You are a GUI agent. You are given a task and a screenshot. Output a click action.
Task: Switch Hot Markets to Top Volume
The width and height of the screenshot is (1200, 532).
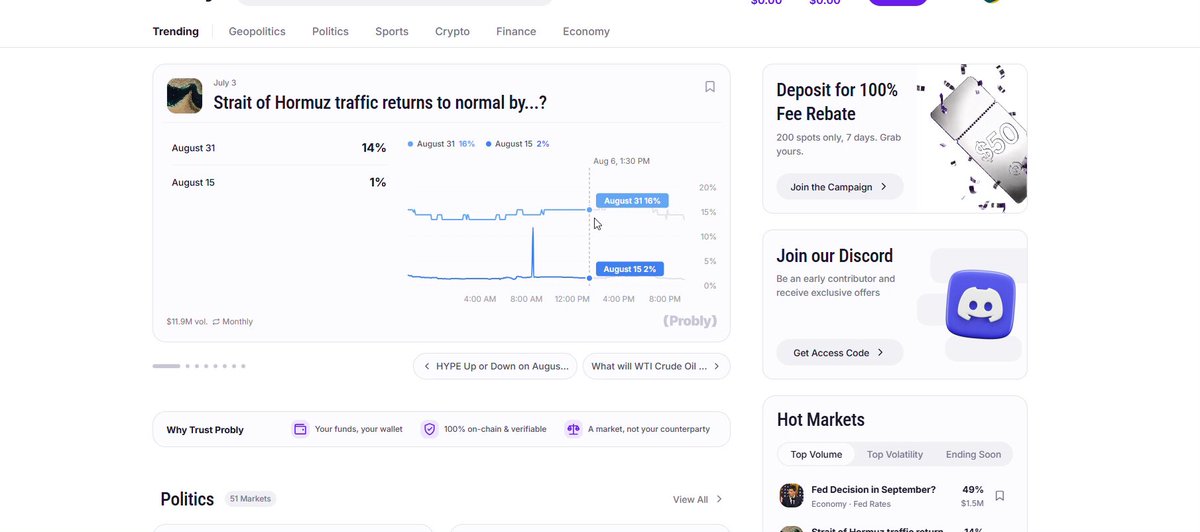pos(816,454)
